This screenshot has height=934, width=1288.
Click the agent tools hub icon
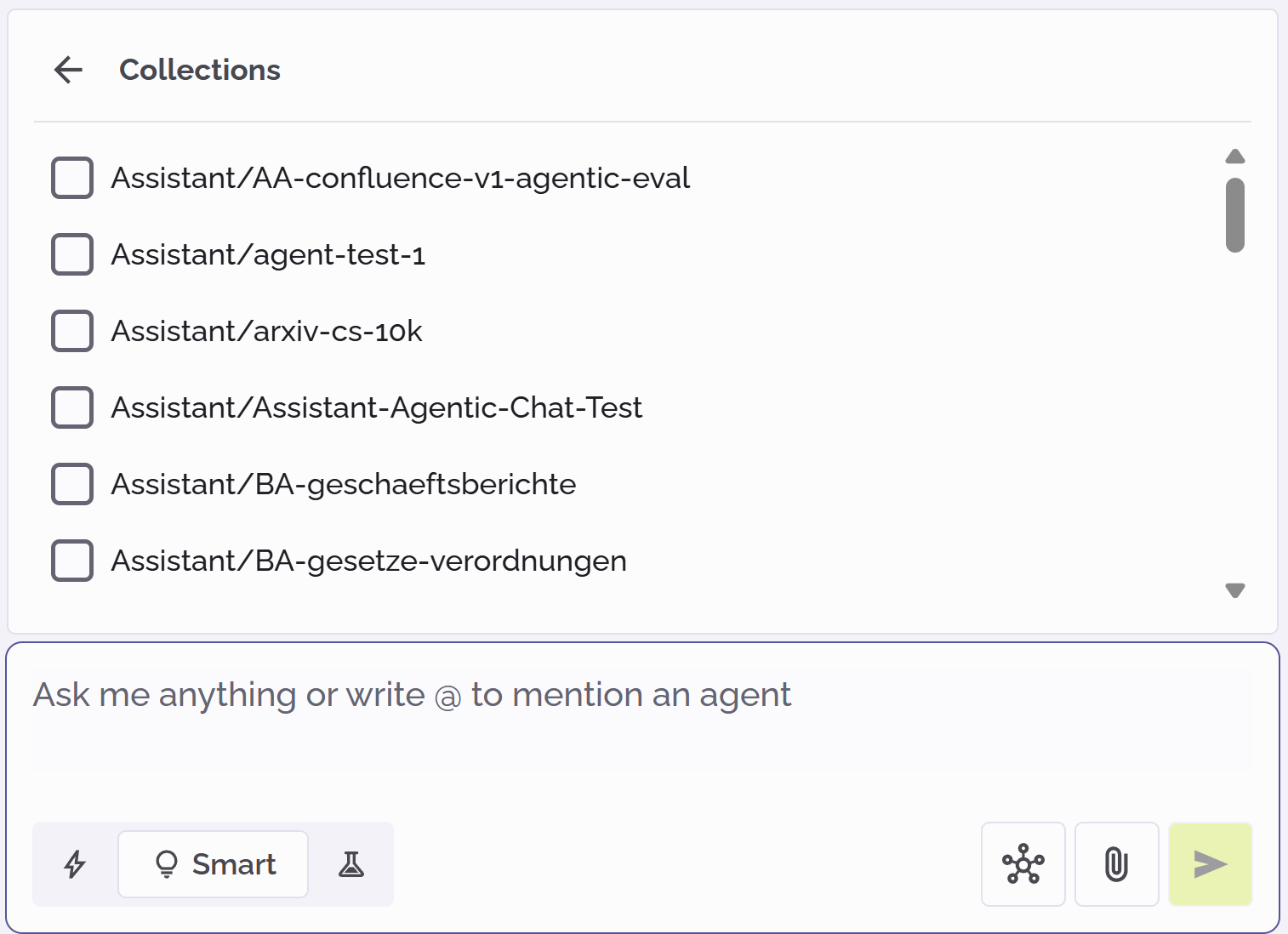coord(1023,864)
